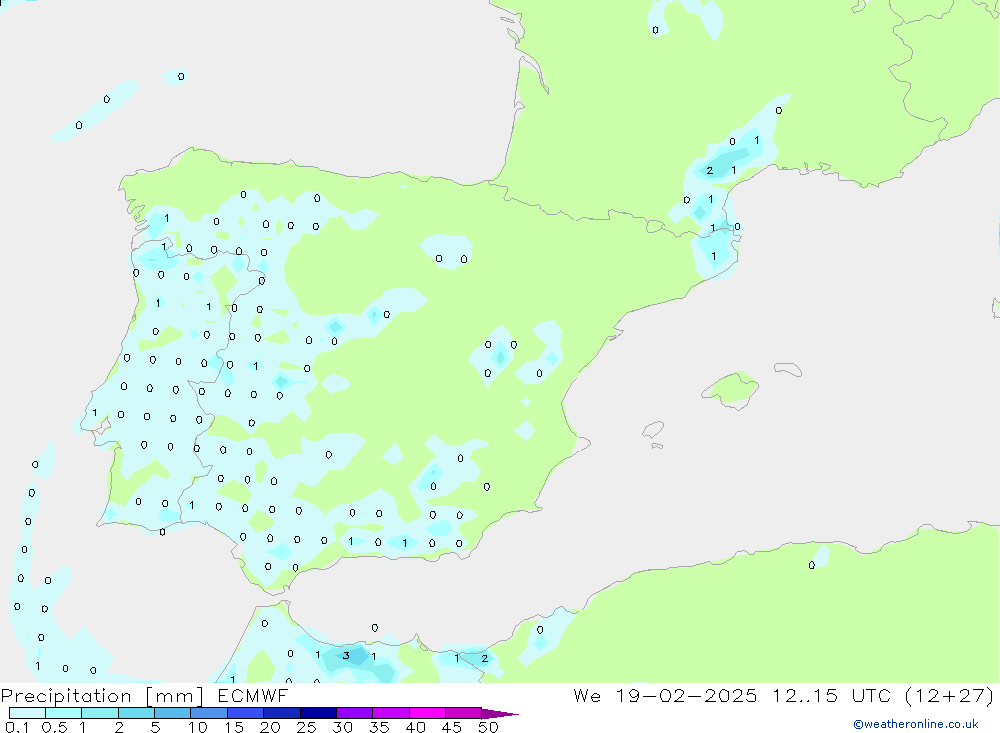Click the '50' label on the legend scale

(487, 727)
